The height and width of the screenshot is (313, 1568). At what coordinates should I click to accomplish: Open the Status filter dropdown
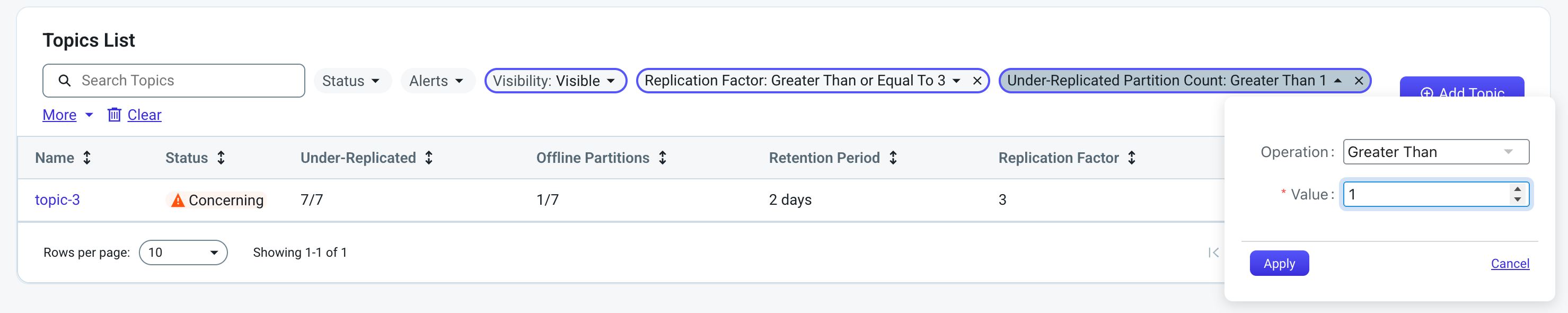pyautogui.click(x=353, y=81)
